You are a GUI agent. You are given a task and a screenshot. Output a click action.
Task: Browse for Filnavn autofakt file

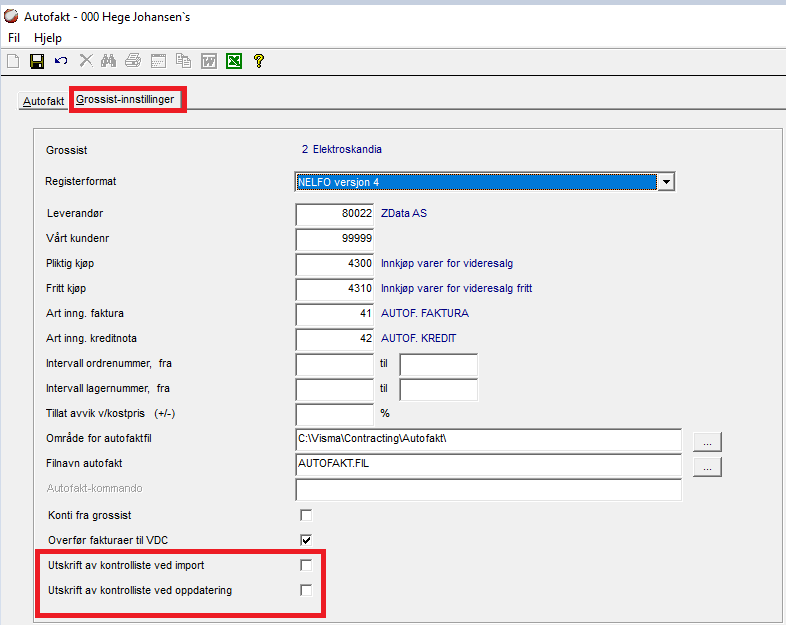(x=707, y=467)
